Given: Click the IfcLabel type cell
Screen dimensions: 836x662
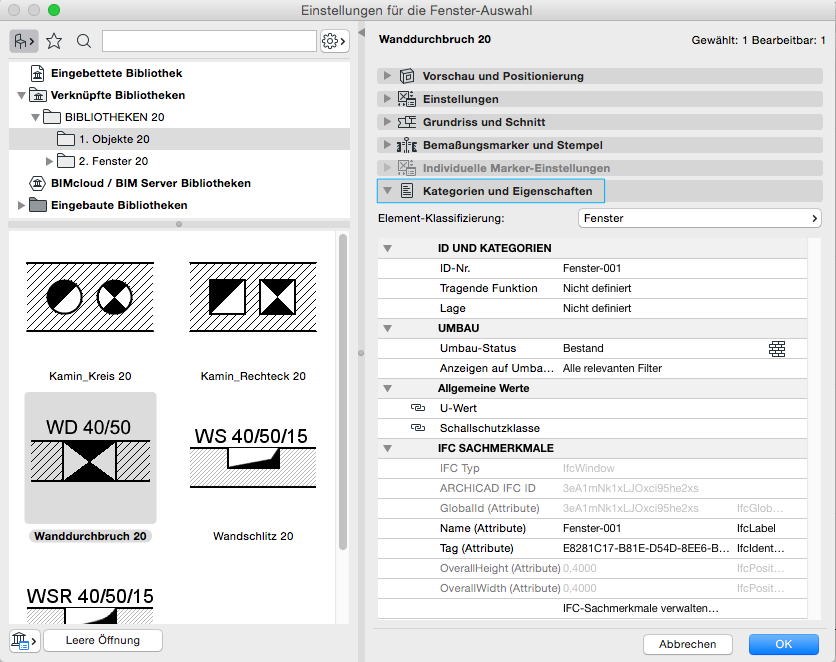Looking at the screenshot, I should coord(756,528).
